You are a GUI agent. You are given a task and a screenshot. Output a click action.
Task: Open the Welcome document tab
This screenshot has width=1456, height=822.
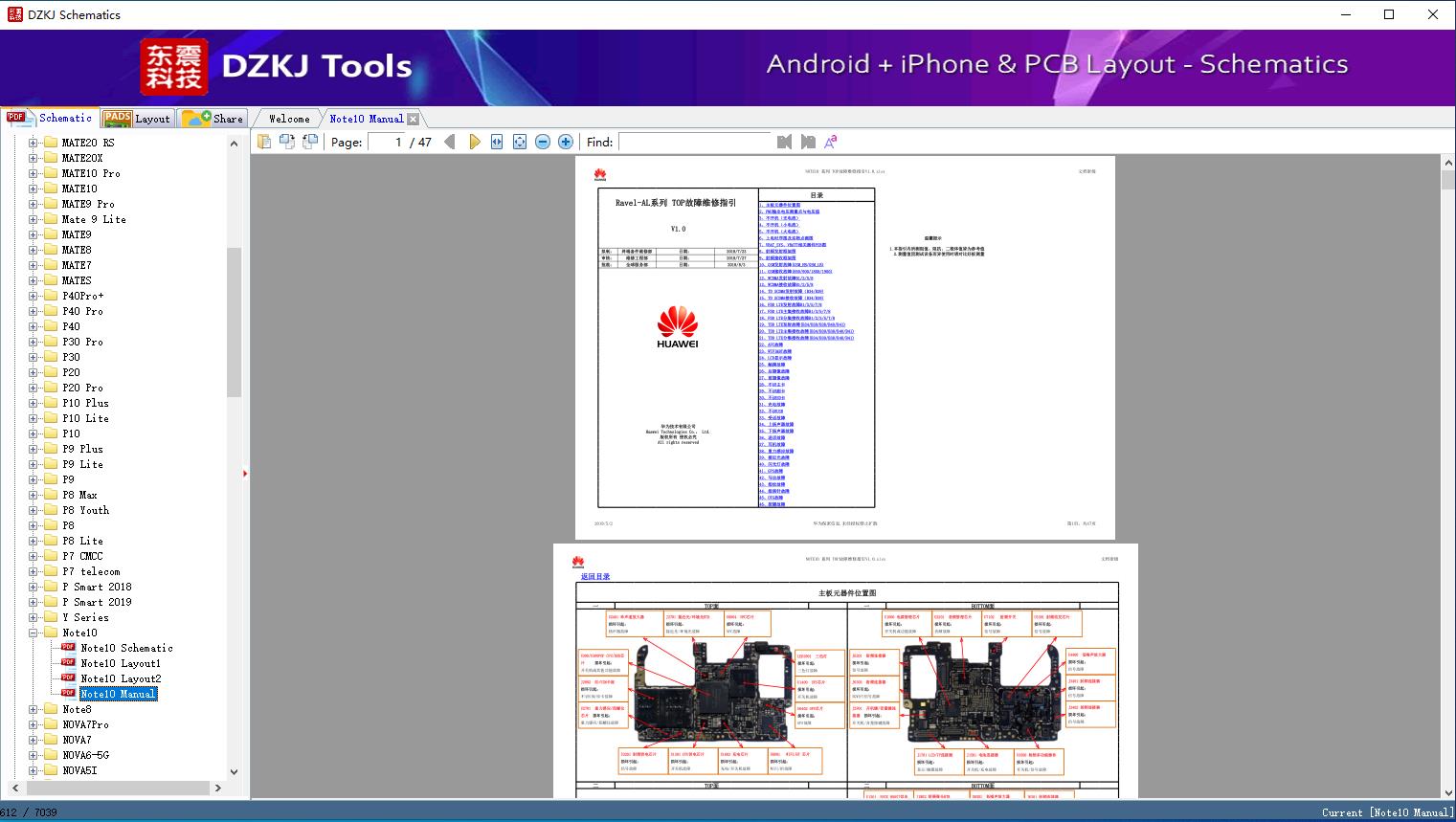[289, 119]
